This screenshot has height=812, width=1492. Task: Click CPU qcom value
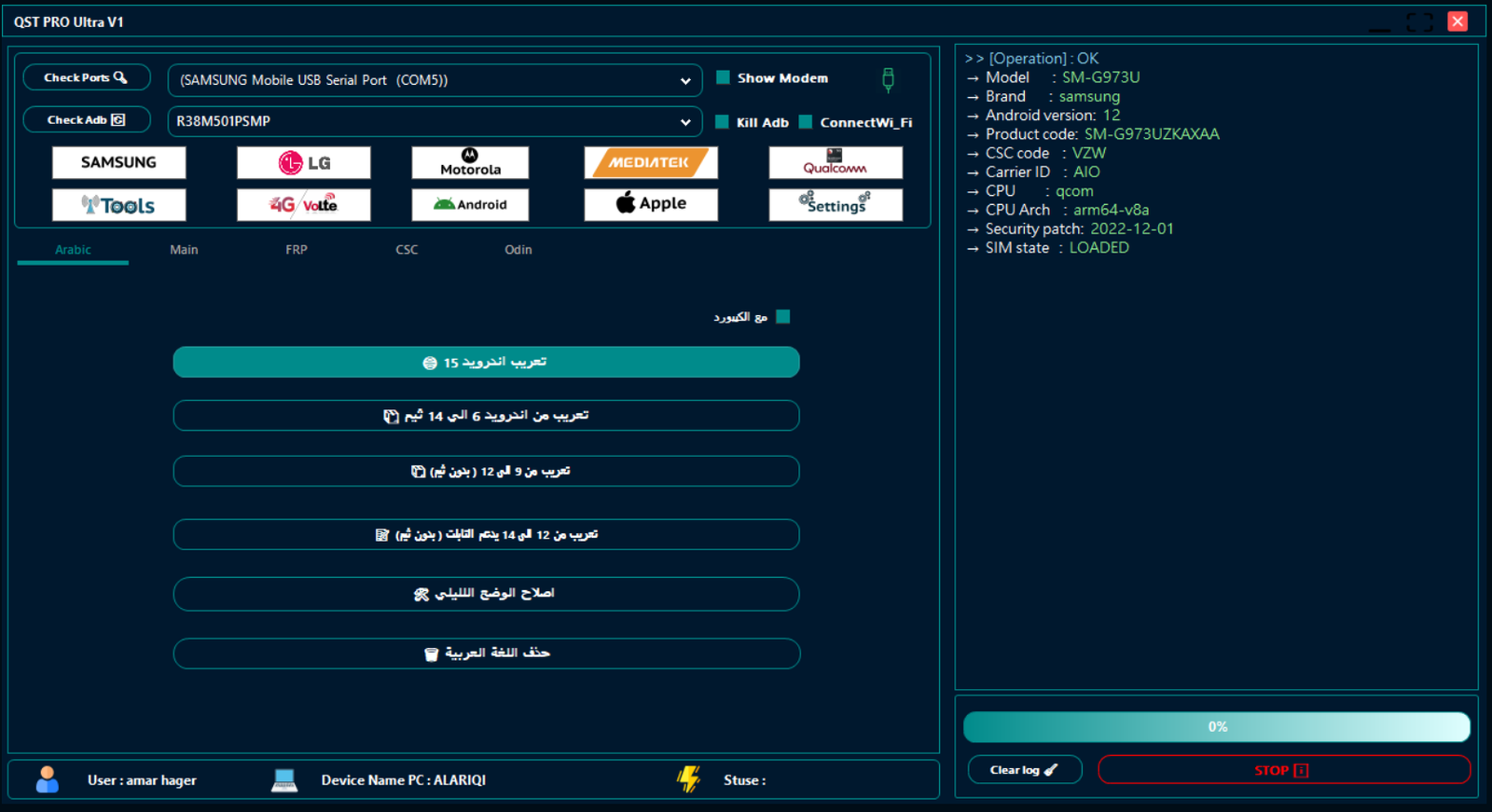click(1074, 191)
